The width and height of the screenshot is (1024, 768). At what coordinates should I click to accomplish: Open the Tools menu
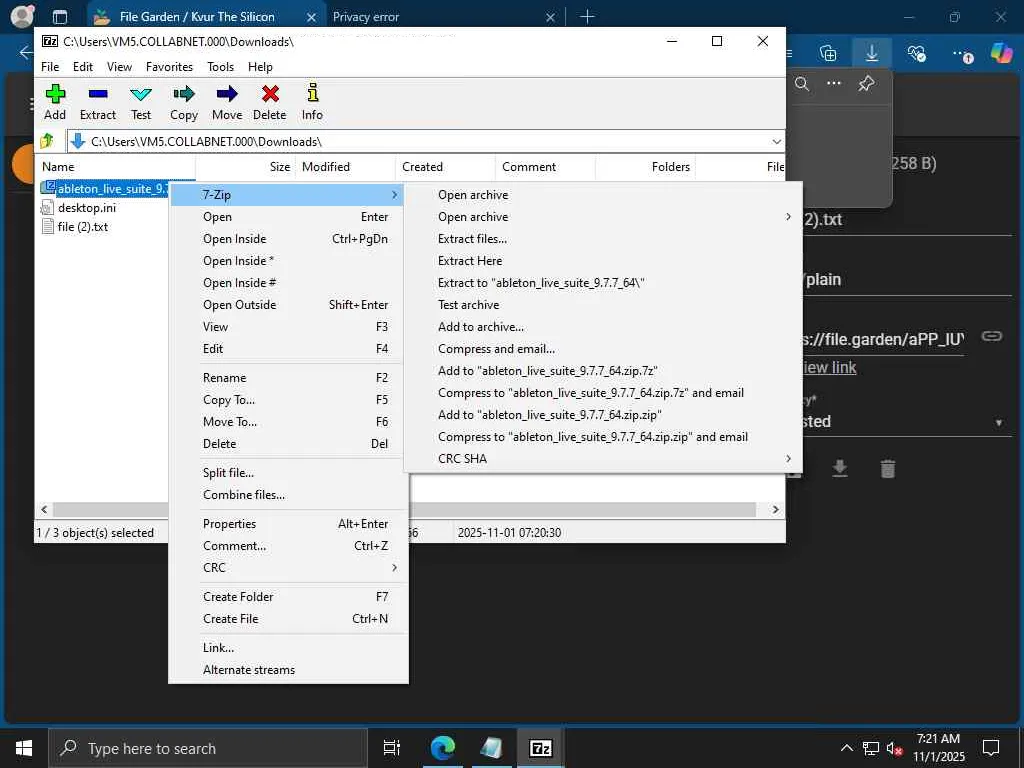220,67
